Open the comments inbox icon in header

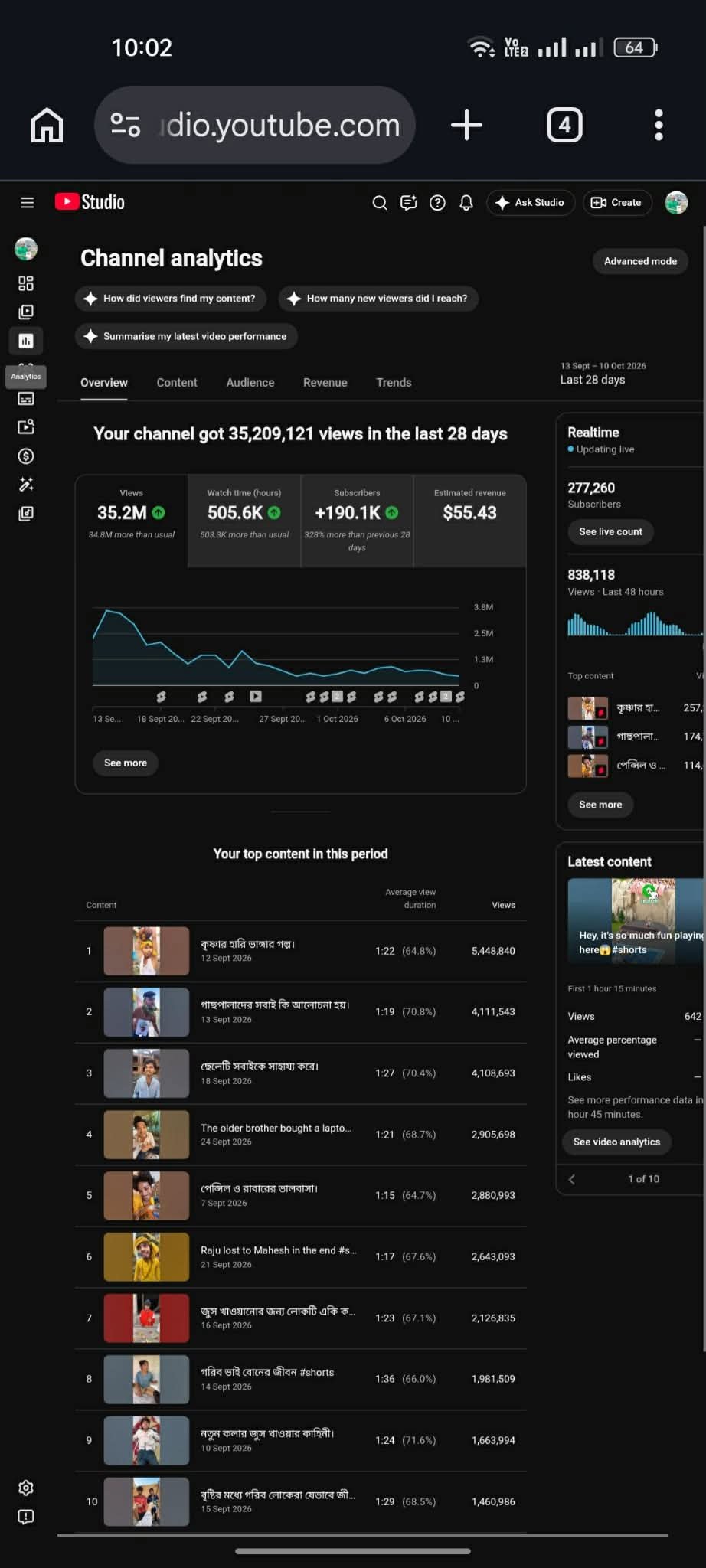(x=409, y=202)
